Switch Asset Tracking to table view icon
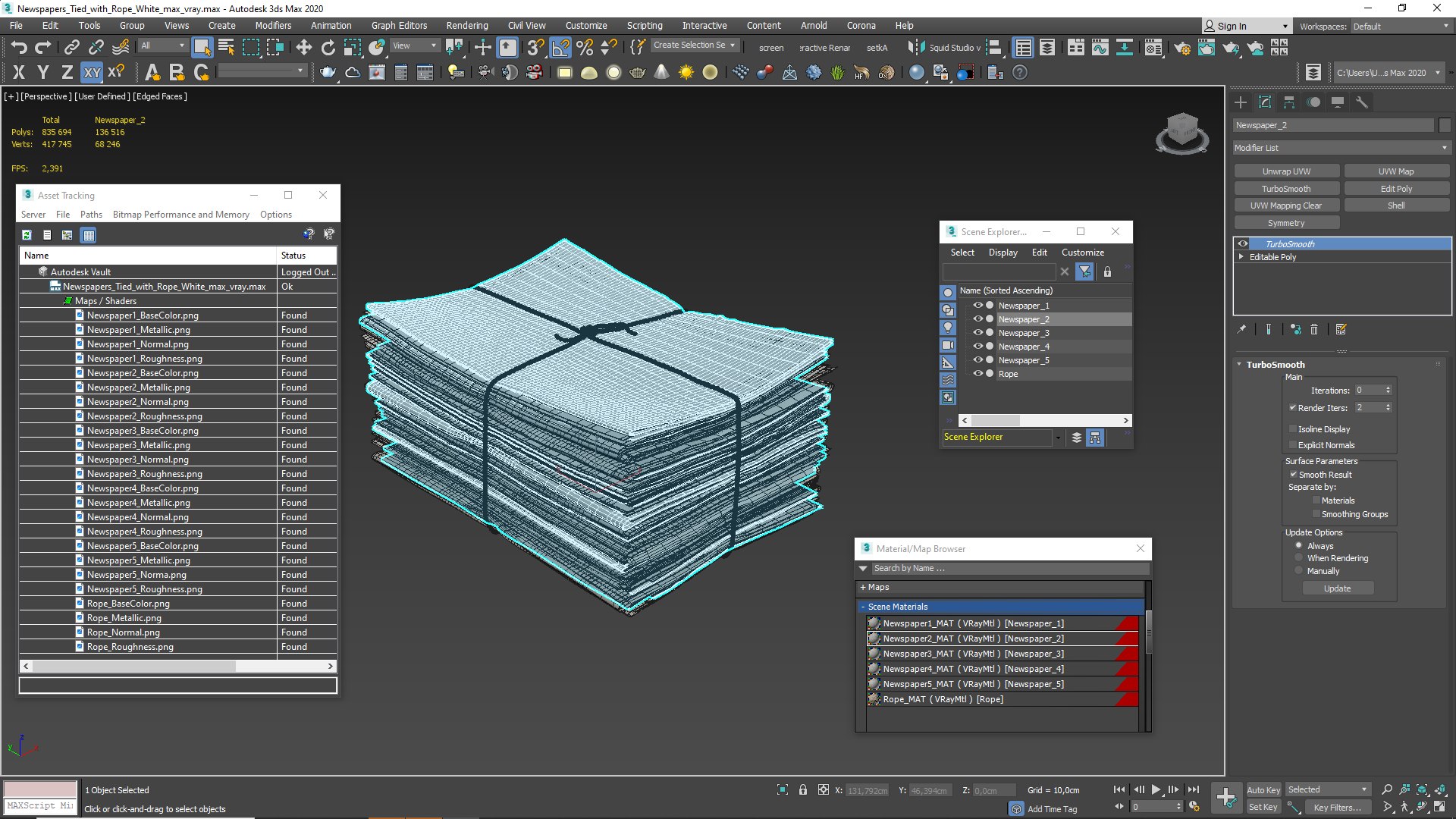1456x819 pixels. [x=89, y=235]
